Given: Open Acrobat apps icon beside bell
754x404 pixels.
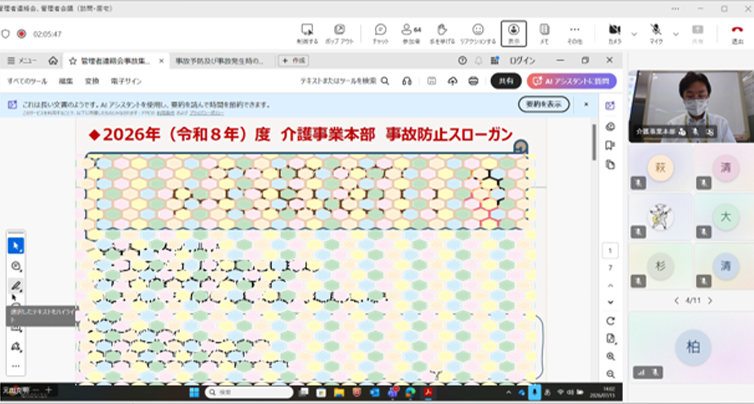Looking at the screenshot, I should click(494, 61).
